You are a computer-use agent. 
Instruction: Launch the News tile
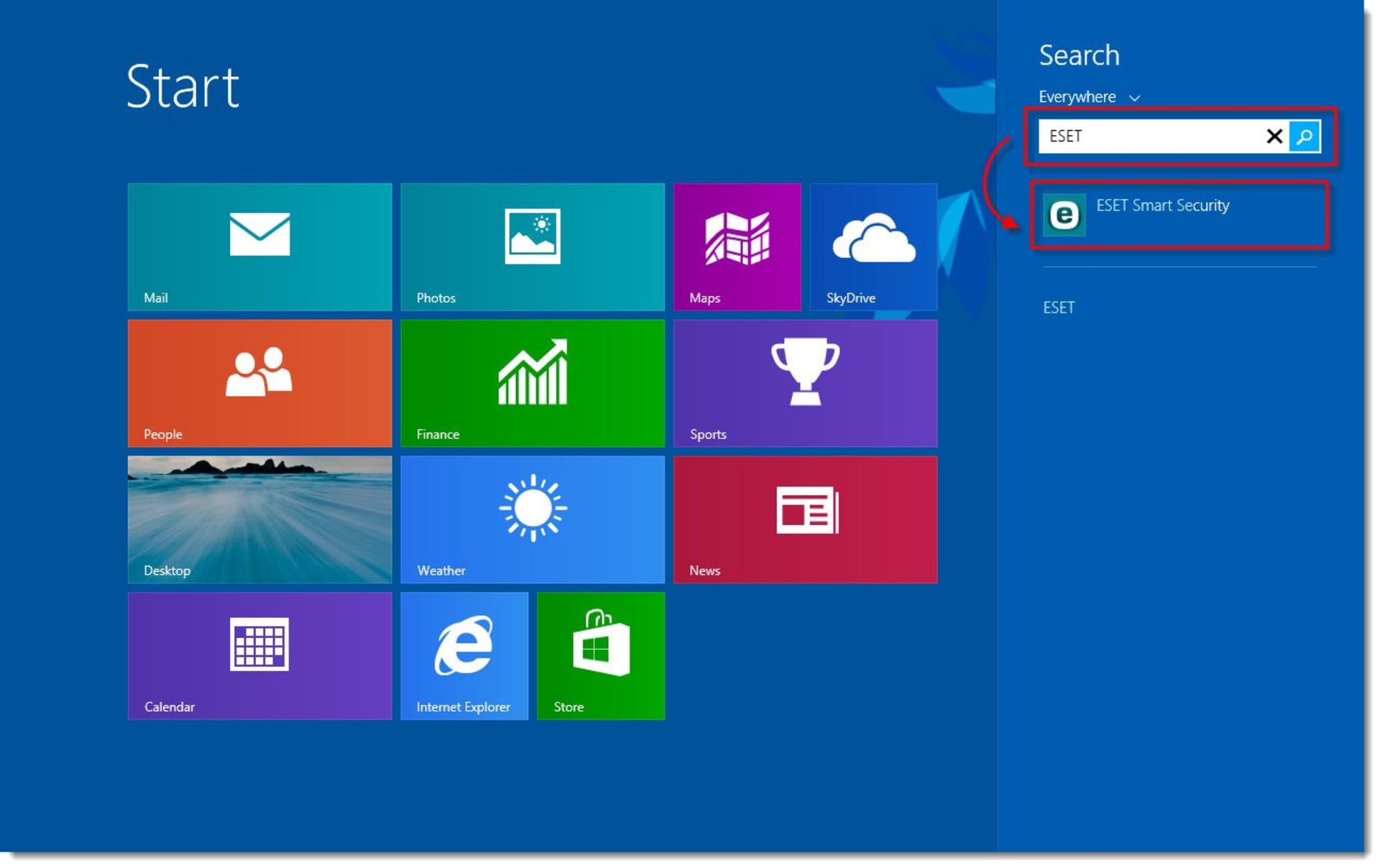[805, 520]
